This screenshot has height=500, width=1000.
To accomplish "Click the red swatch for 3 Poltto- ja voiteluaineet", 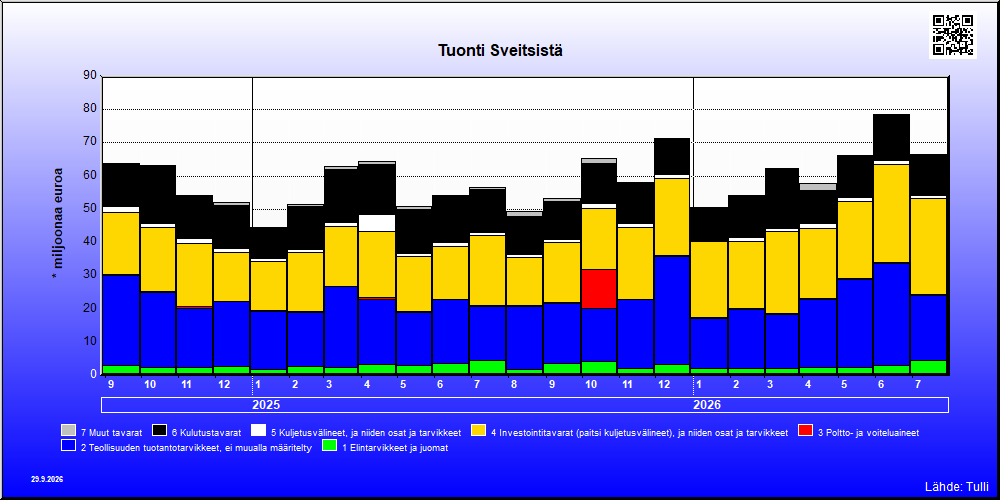I will 805,431.
